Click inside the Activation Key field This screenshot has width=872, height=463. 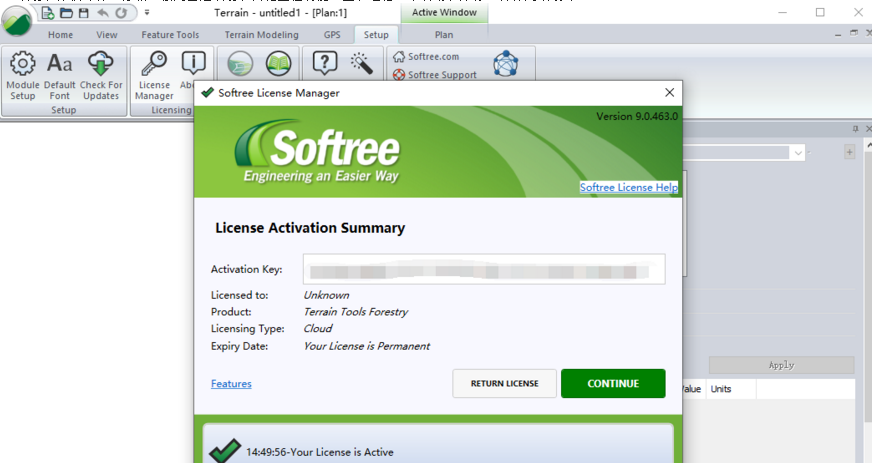coord(484,269)
